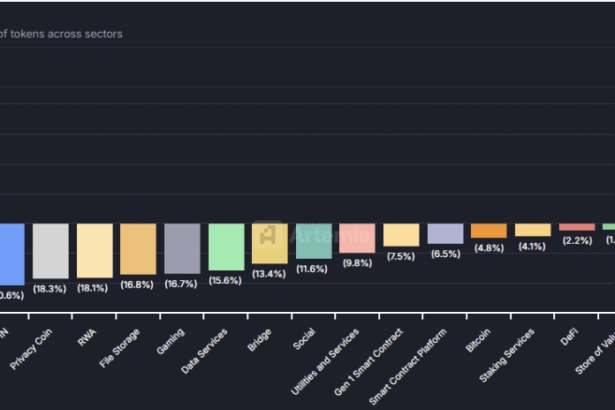
Task: Click the Store of Value green bar
Action: 608,227
